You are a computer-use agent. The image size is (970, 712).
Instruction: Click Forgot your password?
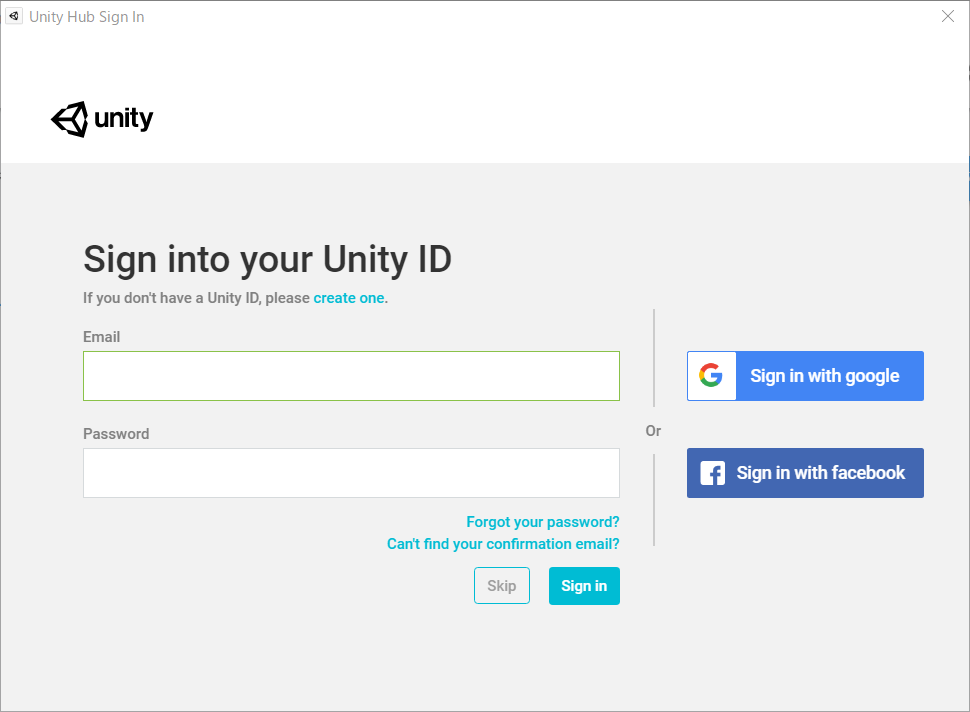point(542,521)
